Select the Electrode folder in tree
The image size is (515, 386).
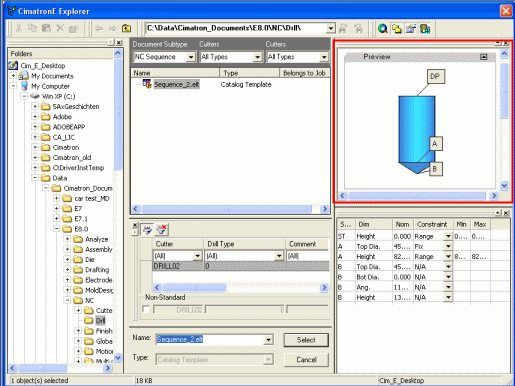99,280
